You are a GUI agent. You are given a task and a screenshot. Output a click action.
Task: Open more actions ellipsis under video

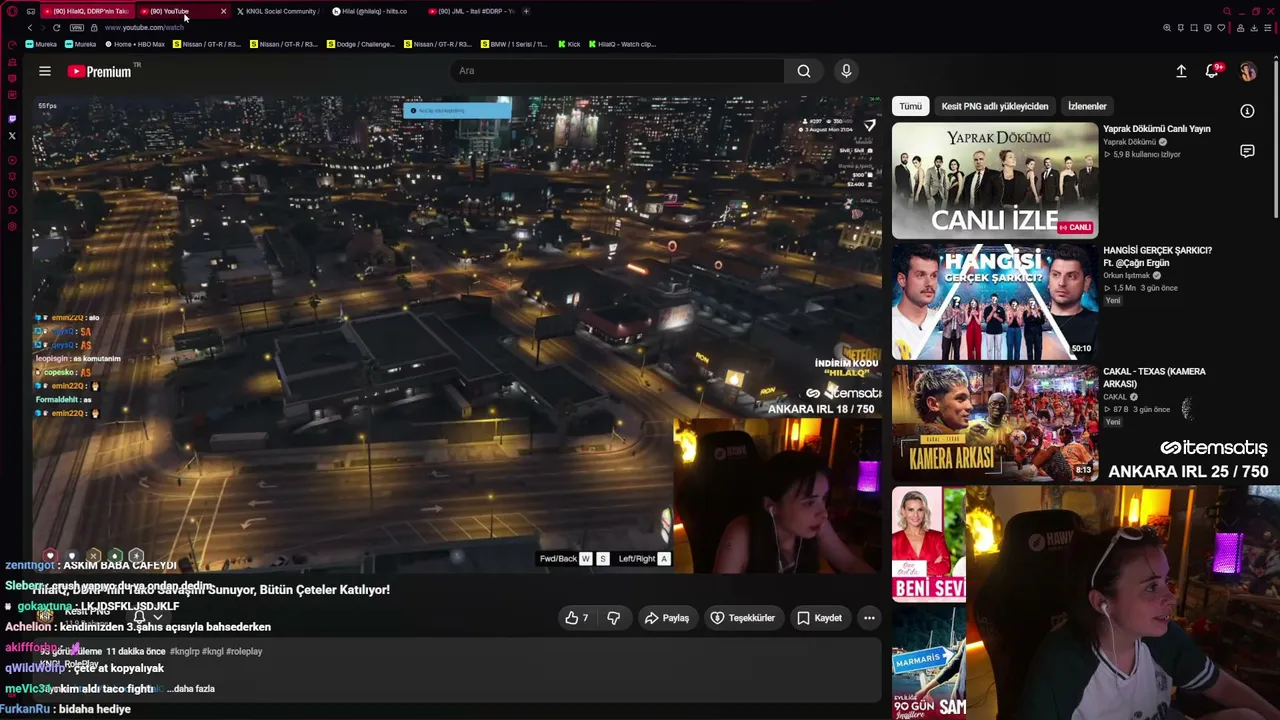pyautogui.click(x=869, y=618)
